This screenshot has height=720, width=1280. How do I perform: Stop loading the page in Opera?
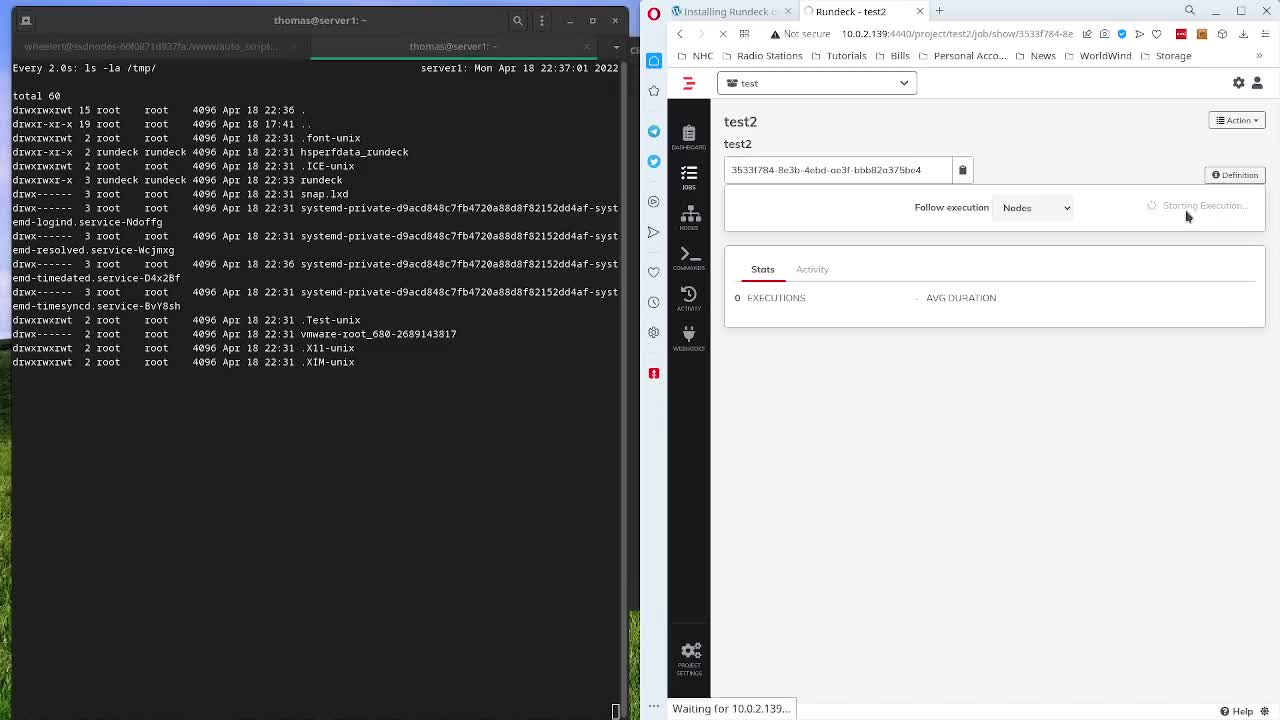point(723,34)
